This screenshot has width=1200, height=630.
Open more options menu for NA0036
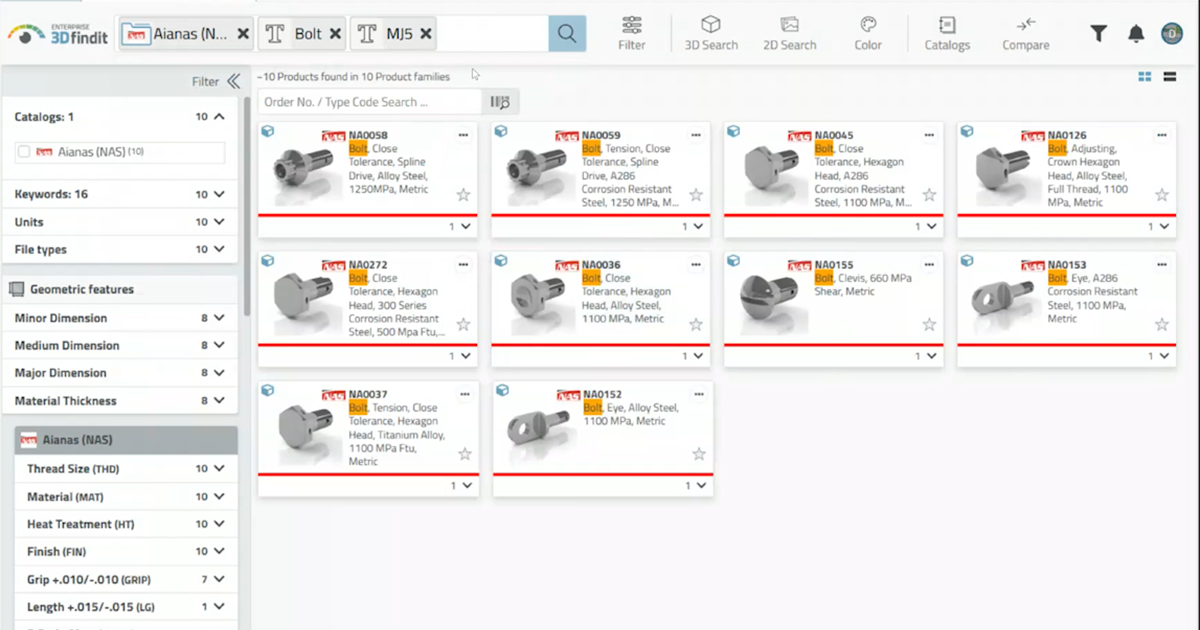[696, 265]
